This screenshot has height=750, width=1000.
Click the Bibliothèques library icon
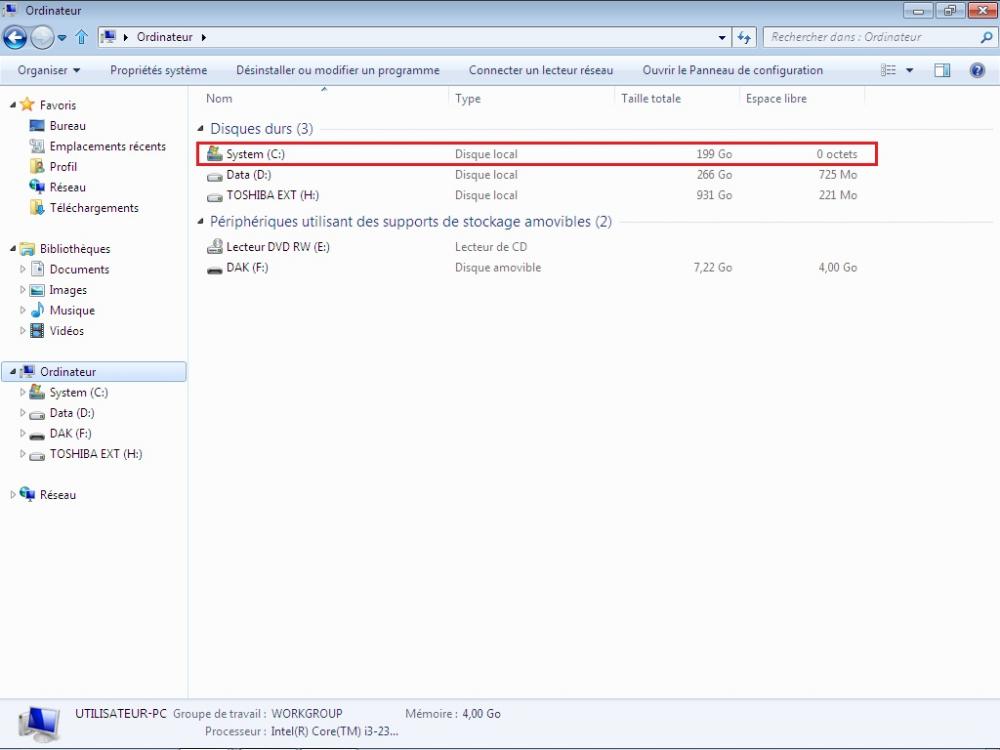point(27,249)
